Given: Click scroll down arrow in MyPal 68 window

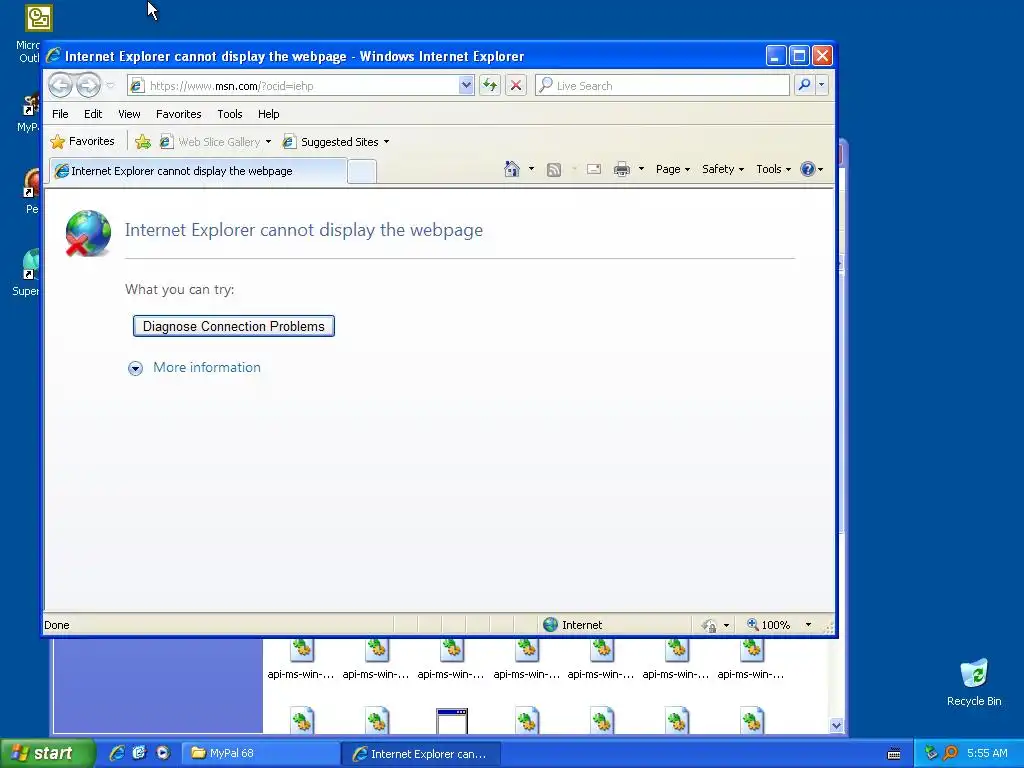Looking at the screenshot, I should pyautogui.click(x=836, y=726).
